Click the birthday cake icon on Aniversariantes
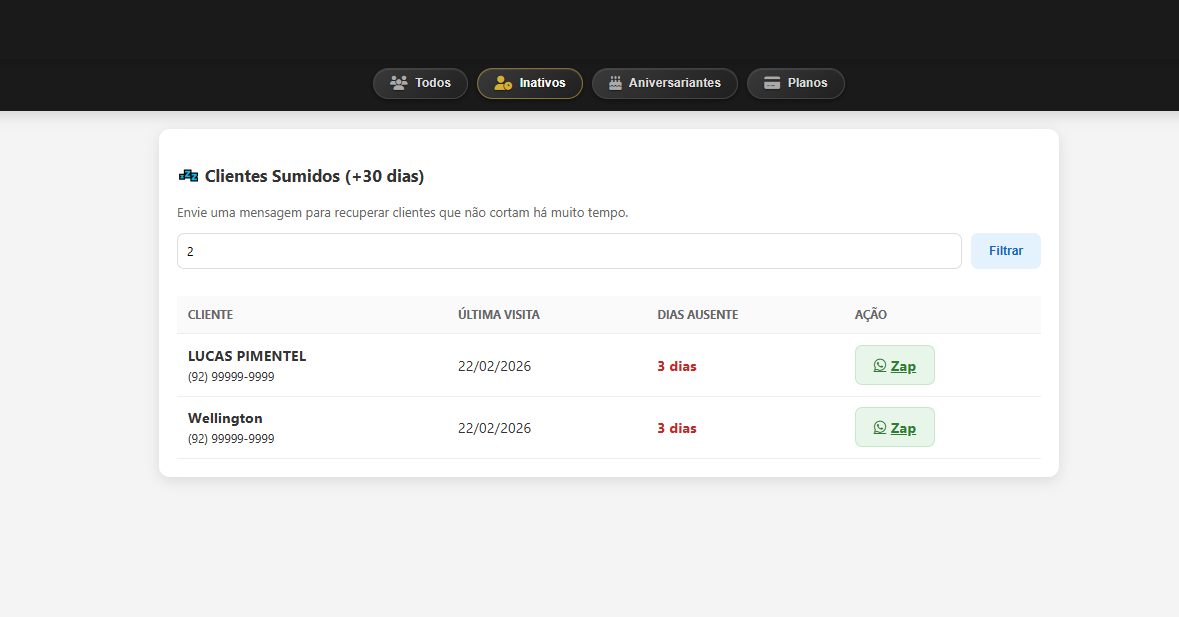 tap(615, 83)
